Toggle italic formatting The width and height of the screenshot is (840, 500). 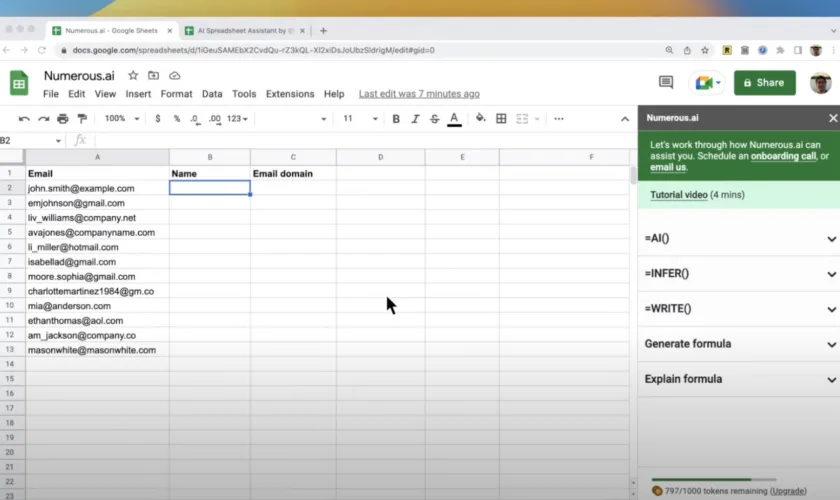coord(415,119)
